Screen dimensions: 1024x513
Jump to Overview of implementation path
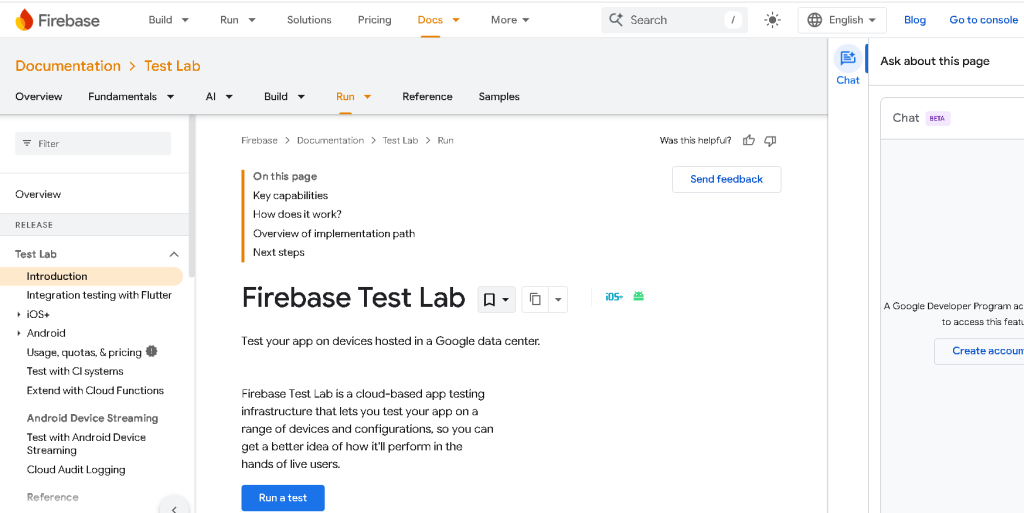(334, 234)
